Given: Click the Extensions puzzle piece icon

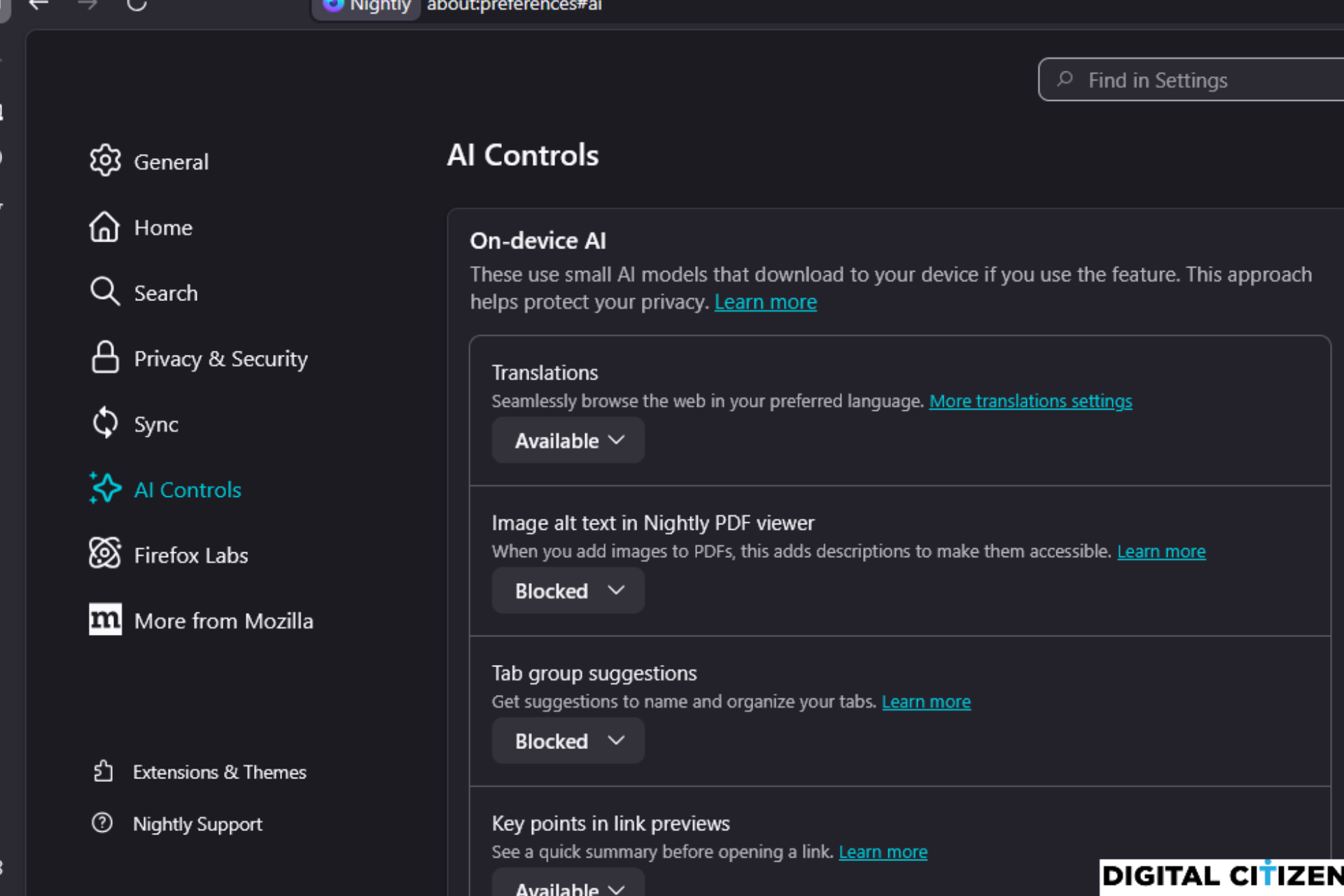Looking at the screenshot, I should click(103, 771).
